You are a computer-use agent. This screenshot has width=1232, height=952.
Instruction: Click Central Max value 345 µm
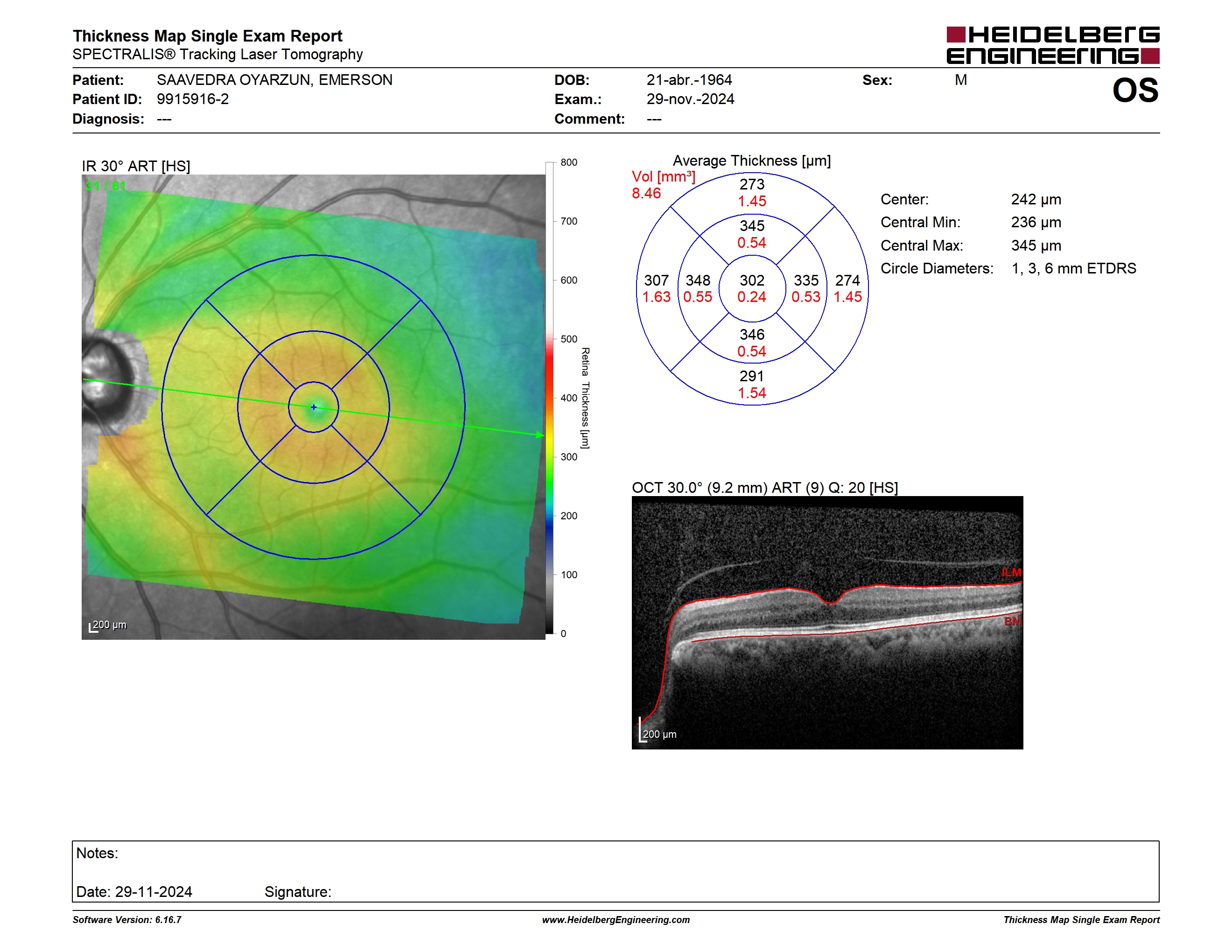coord(1036,245)
